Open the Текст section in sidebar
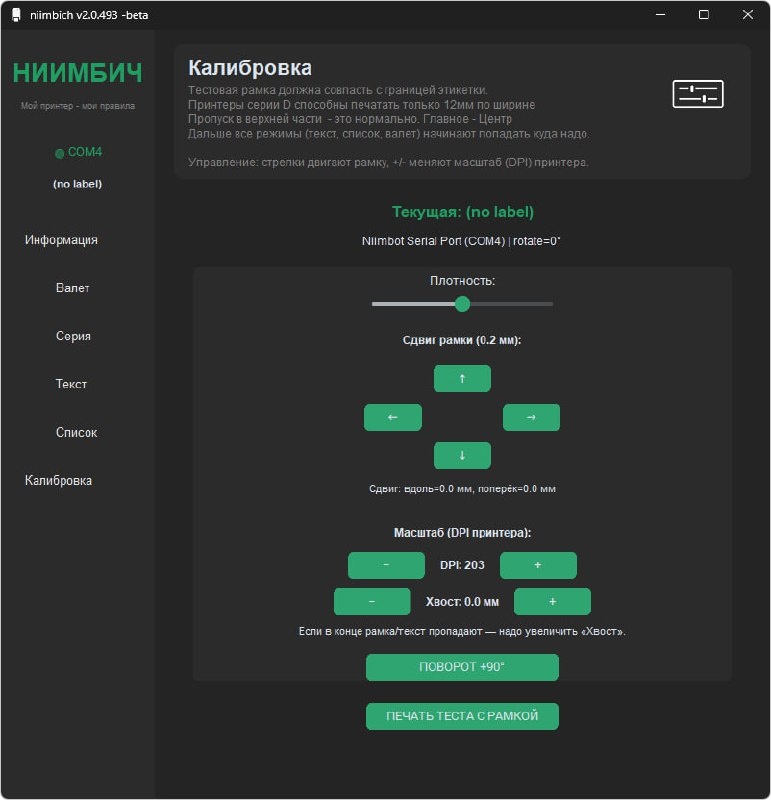This screenshot has width=771, height=800. coord(71,384)
